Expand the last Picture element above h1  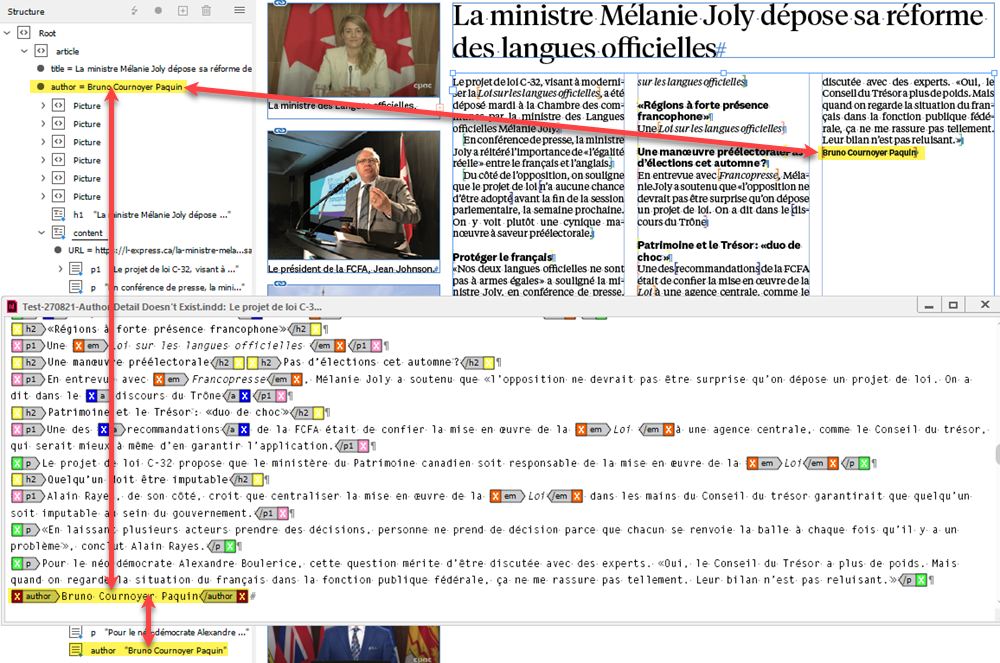click(43, 196)
